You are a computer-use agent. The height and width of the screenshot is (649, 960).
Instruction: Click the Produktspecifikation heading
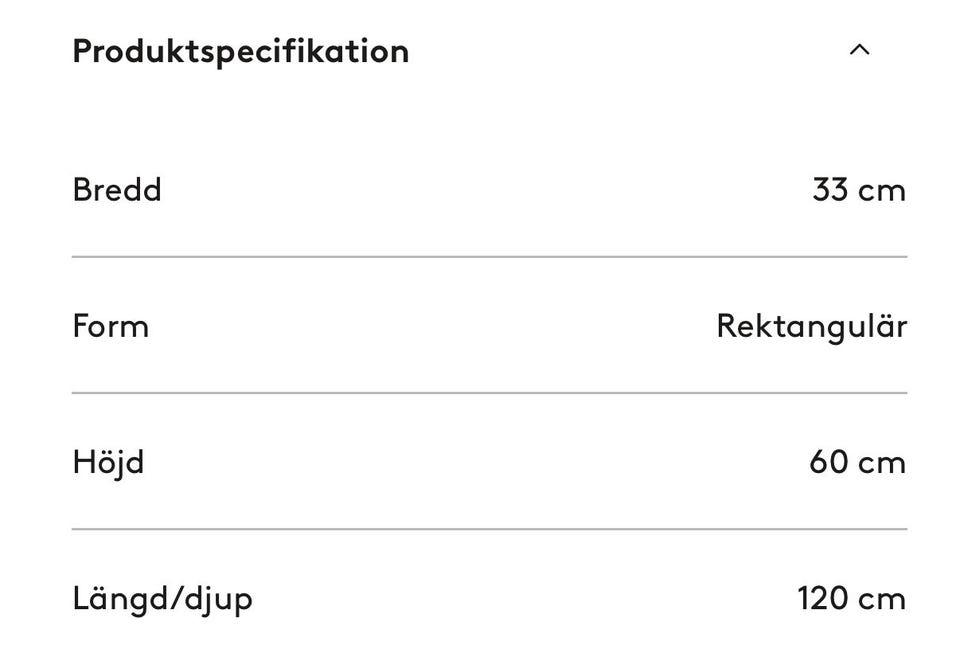point(240,51)
